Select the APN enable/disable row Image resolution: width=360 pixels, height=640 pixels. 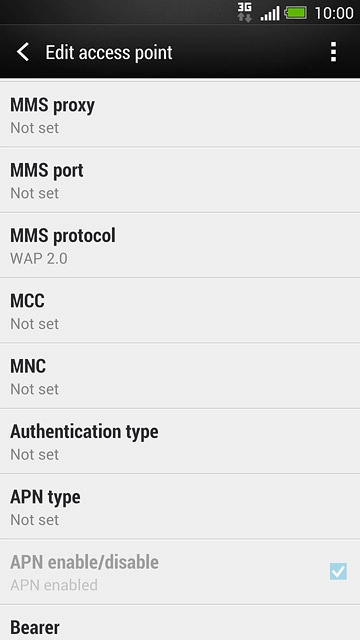coord(180,572)
